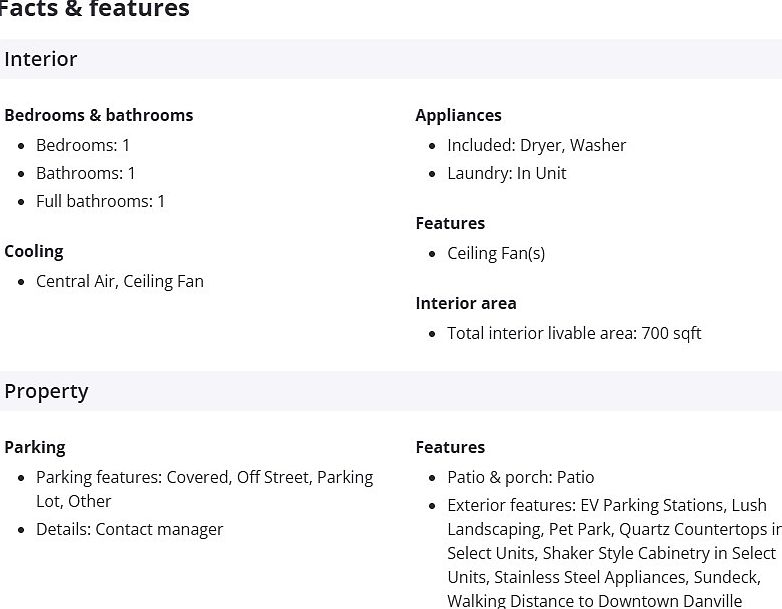This screenshot has width=782, height=609.
Task: Click the Details: Contact manager entry
Action: [130, 529]
